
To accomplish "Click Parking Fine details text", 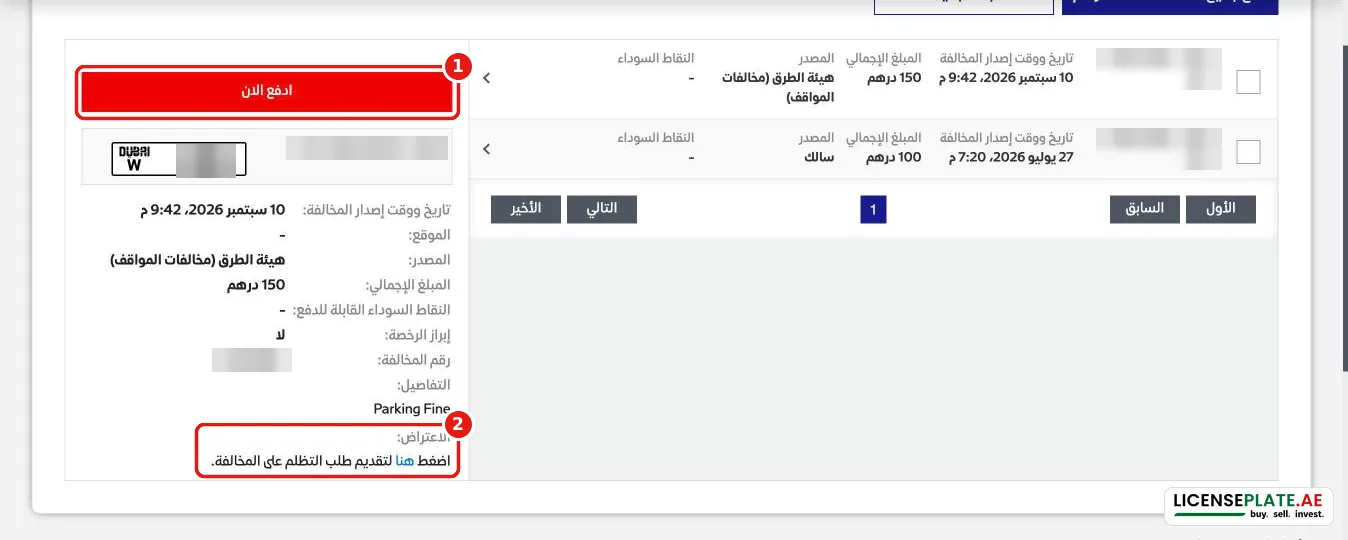I will pyautogui.click(x=411, y=409).
